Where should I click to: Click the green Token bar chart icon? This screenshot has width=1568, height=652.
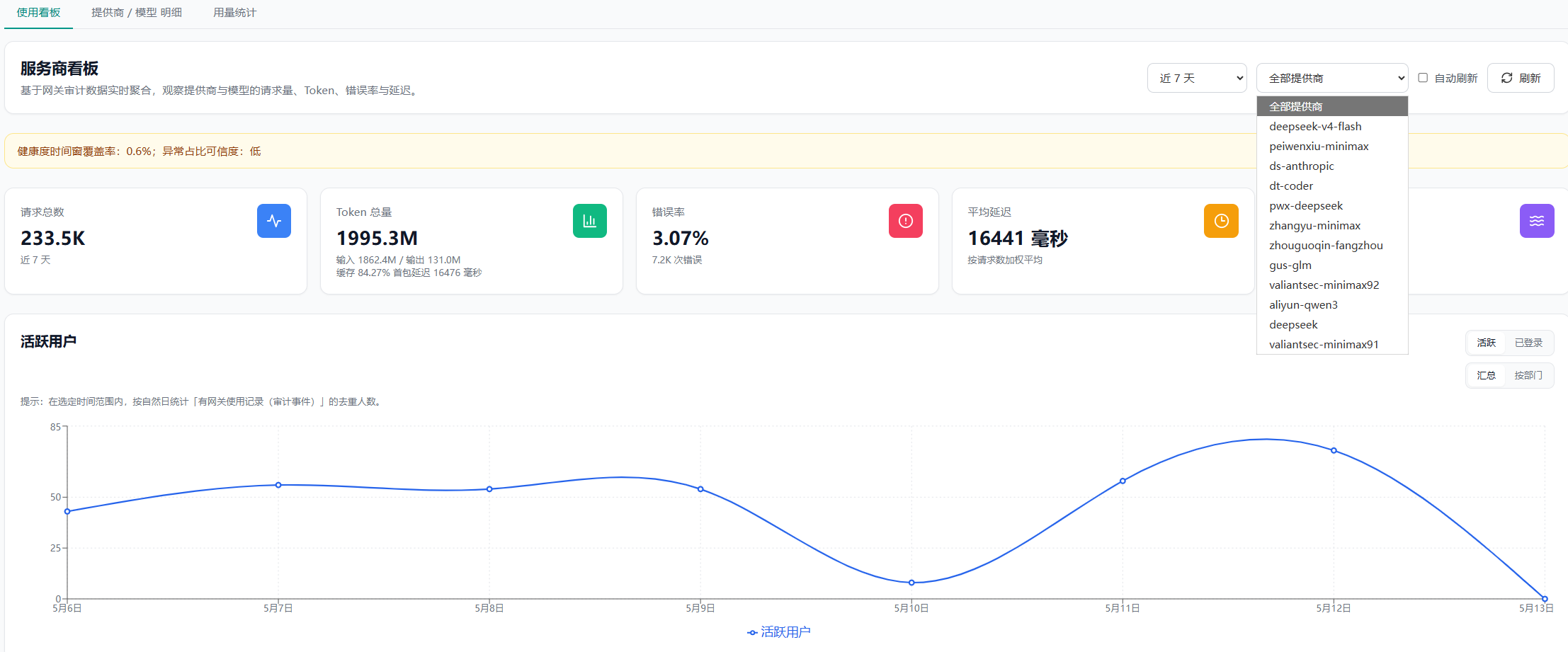click(590, 221)
